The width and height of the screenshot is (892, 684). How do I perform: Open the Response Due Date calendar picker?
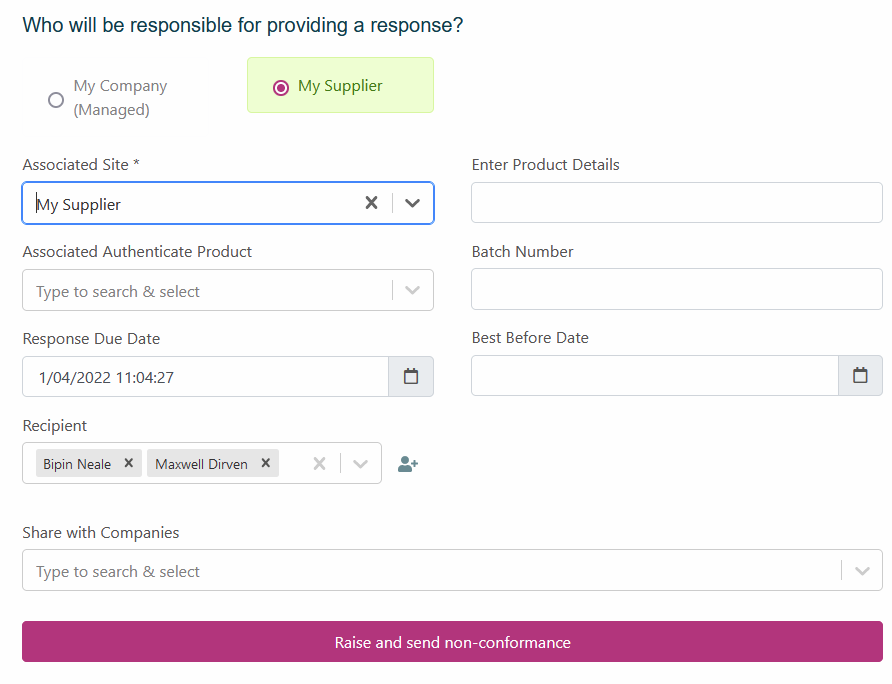point(411,377)
